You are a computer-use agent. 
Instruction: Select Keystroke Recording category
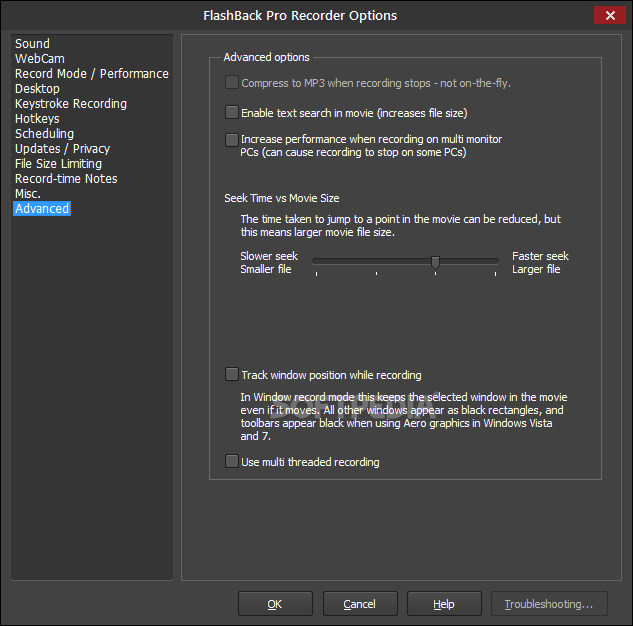tap(70, 104)
